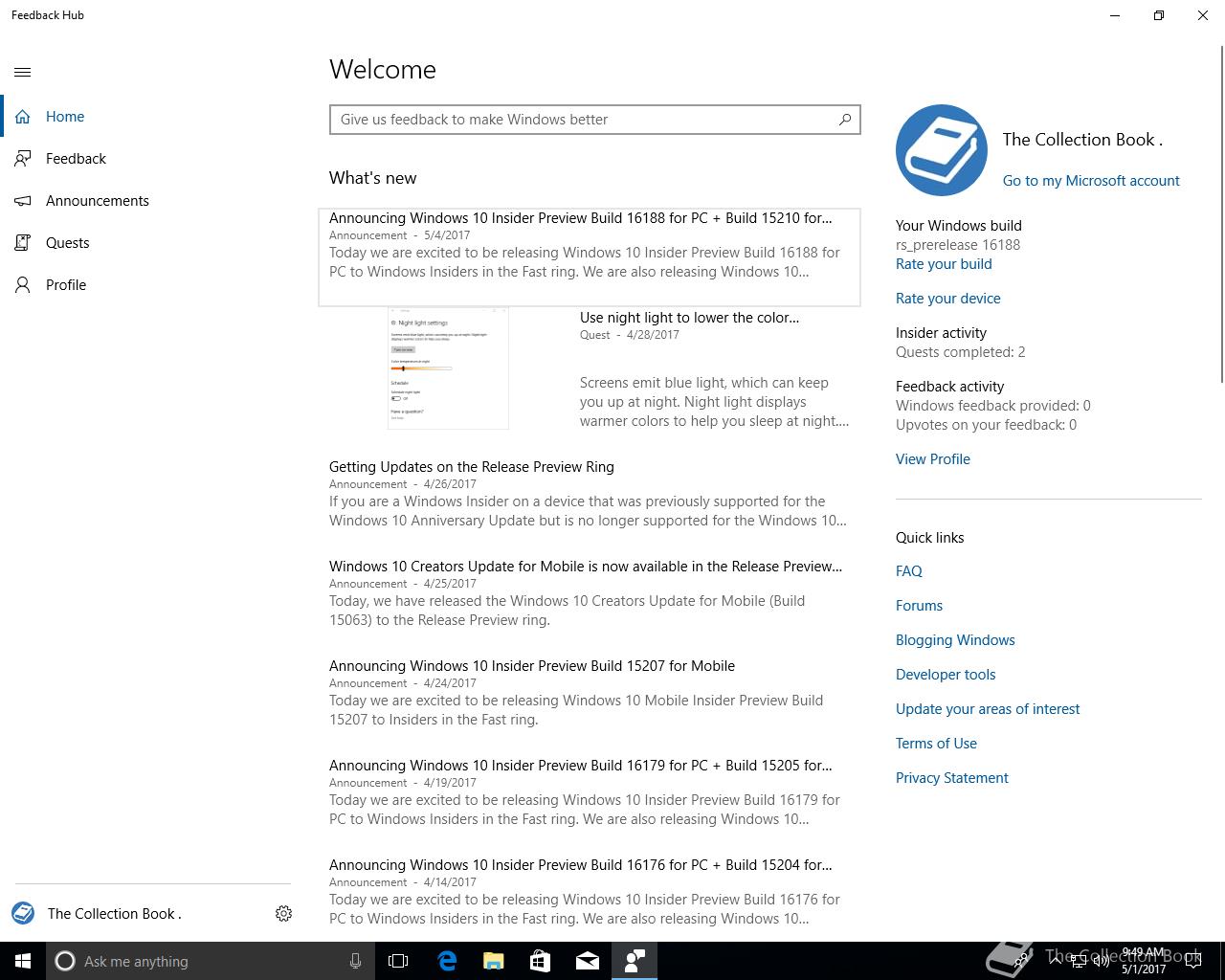
Task: Open Blogging Windows quick link
Action: tap(955, 640)
